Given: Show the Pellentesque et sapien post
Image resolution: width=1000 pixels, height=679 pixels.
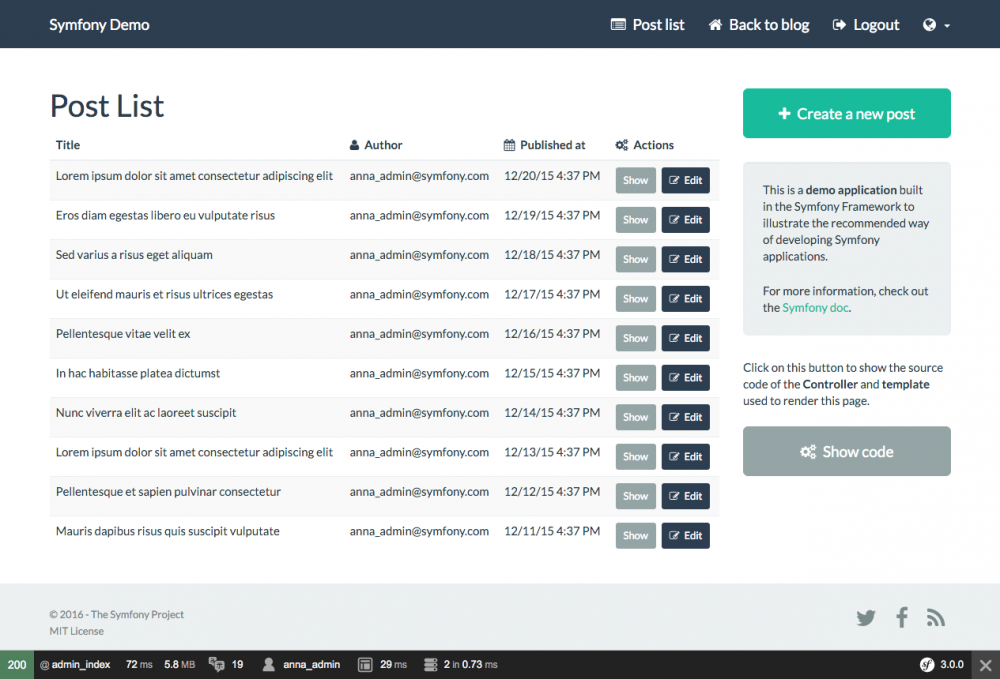Looking at the screenshot, I should 635,497.
